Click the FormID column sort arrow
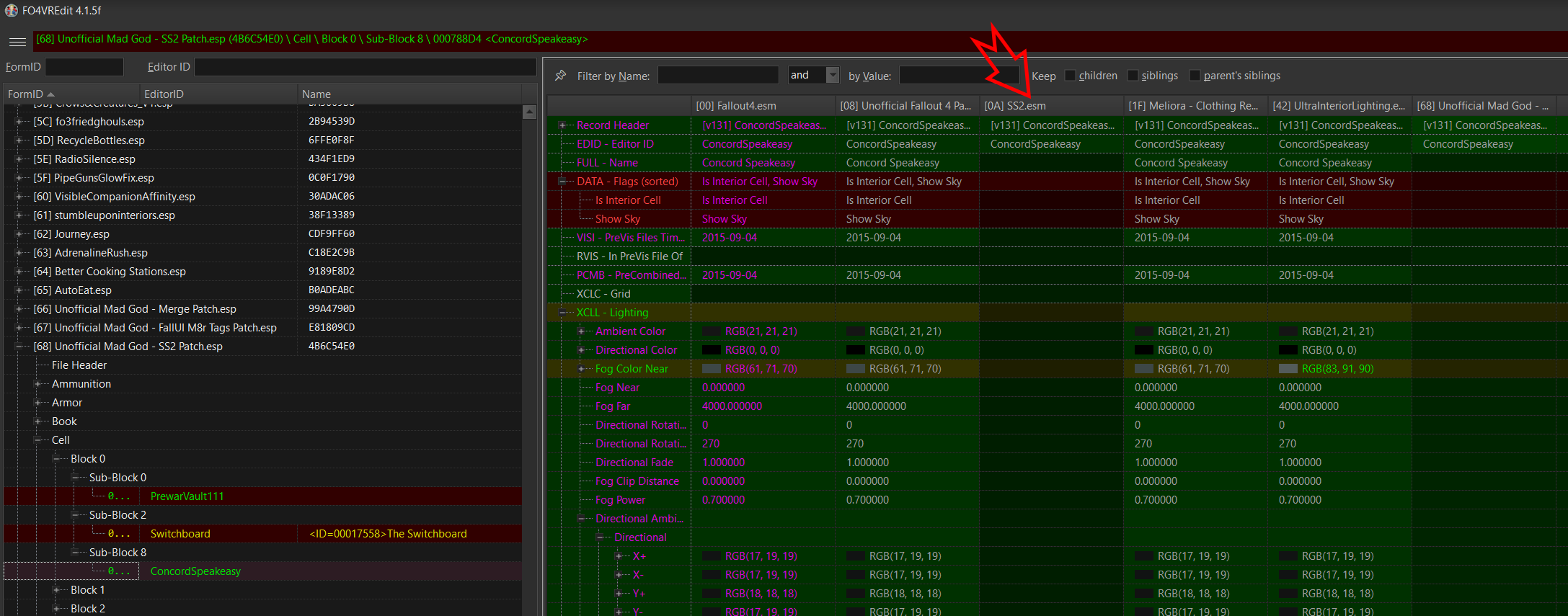1568x616 pixels. coord(50,94)
